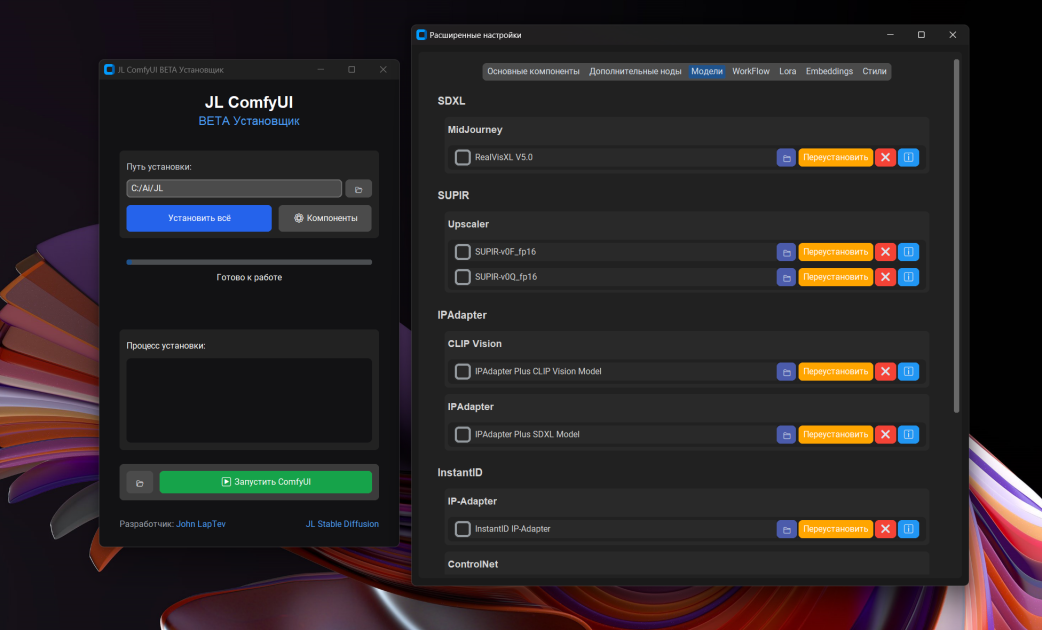Image resolution: width=1042 pixels, height=630 pixels.
Task: Reinstall SUPIR-v0F_fp16 via Переустановить
Action: tap(835, 252)
